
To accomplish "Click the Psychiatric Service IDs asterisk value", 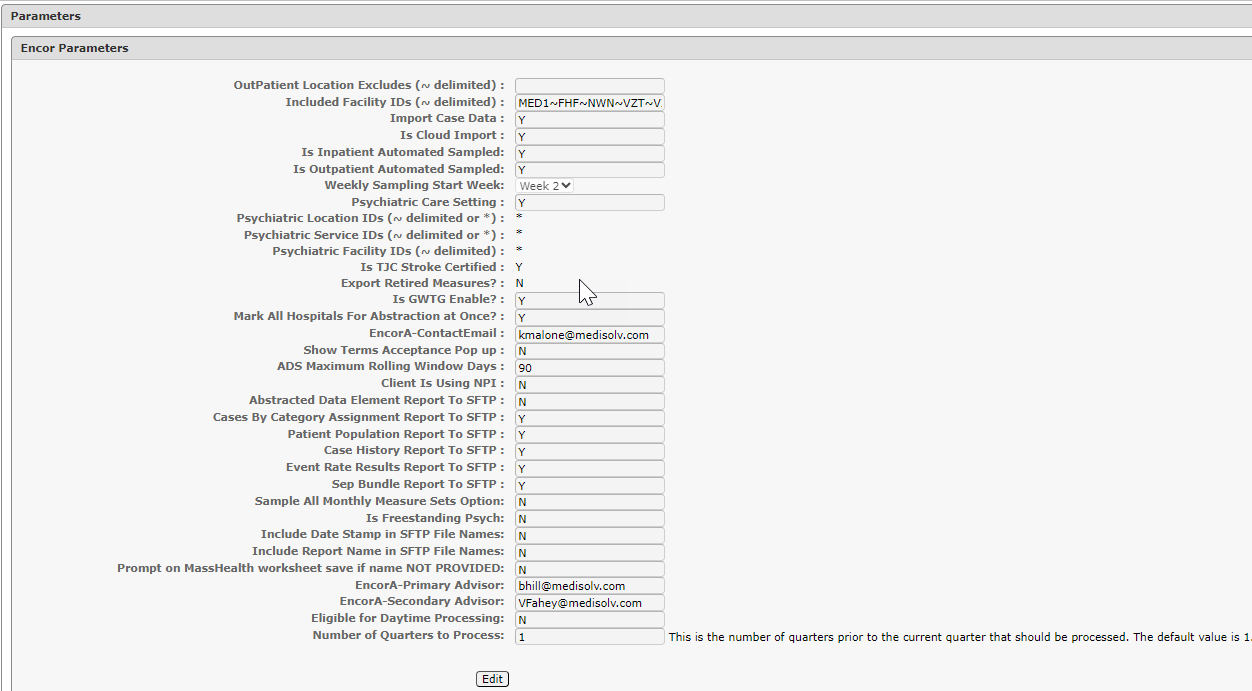I will click(x=518, y=235).
